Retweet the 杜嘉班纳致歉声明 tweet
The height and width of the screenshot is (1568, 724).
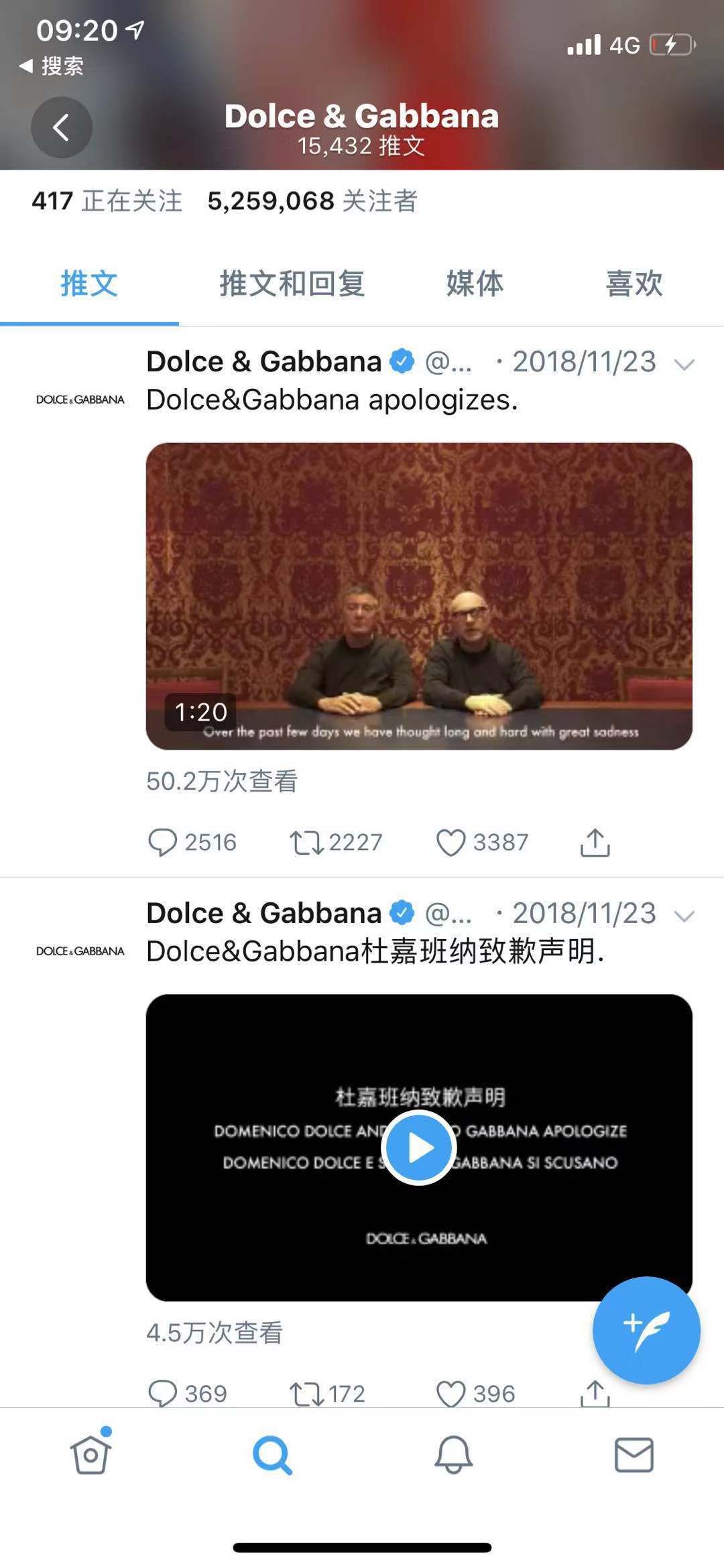[x=327, y=1394]
